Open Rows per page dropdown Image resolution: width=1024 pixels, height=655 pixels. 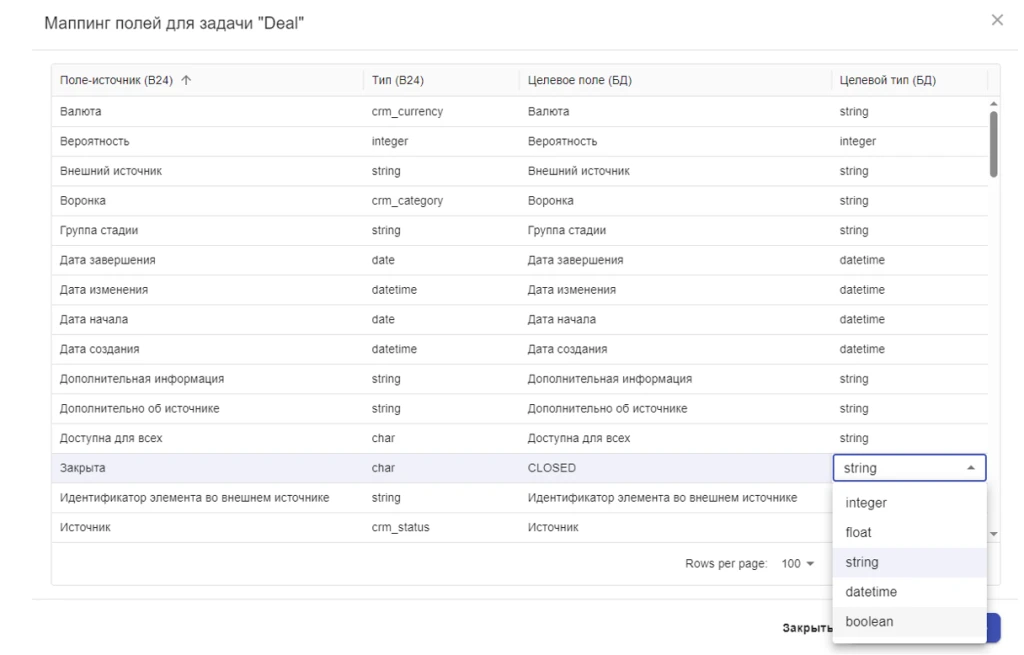[x=798, y=564]
